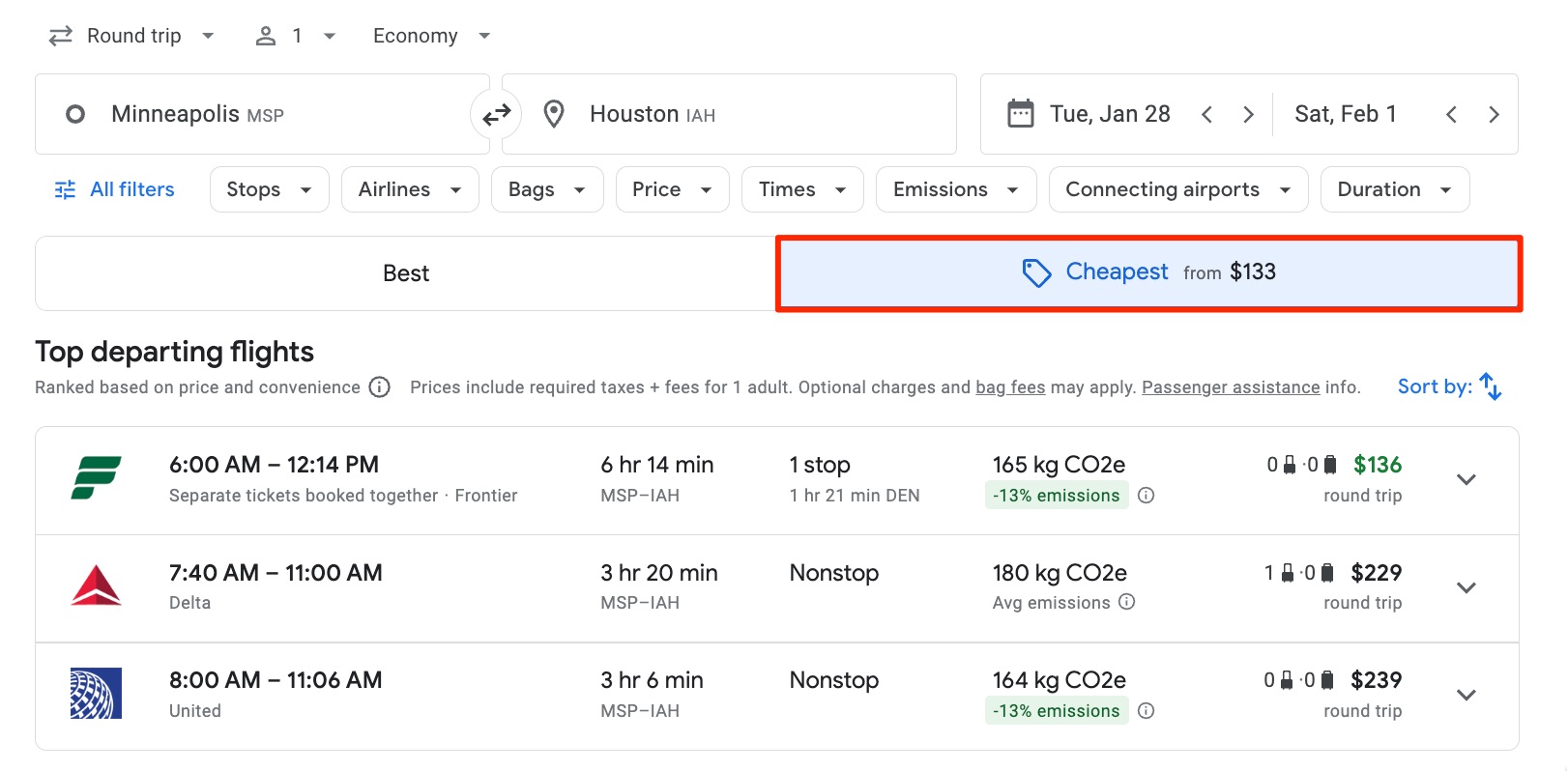Viewport: 1568px width, 771px height.
Task: Open the passenger count dropdown arrow
Action: tap(330, 36)
